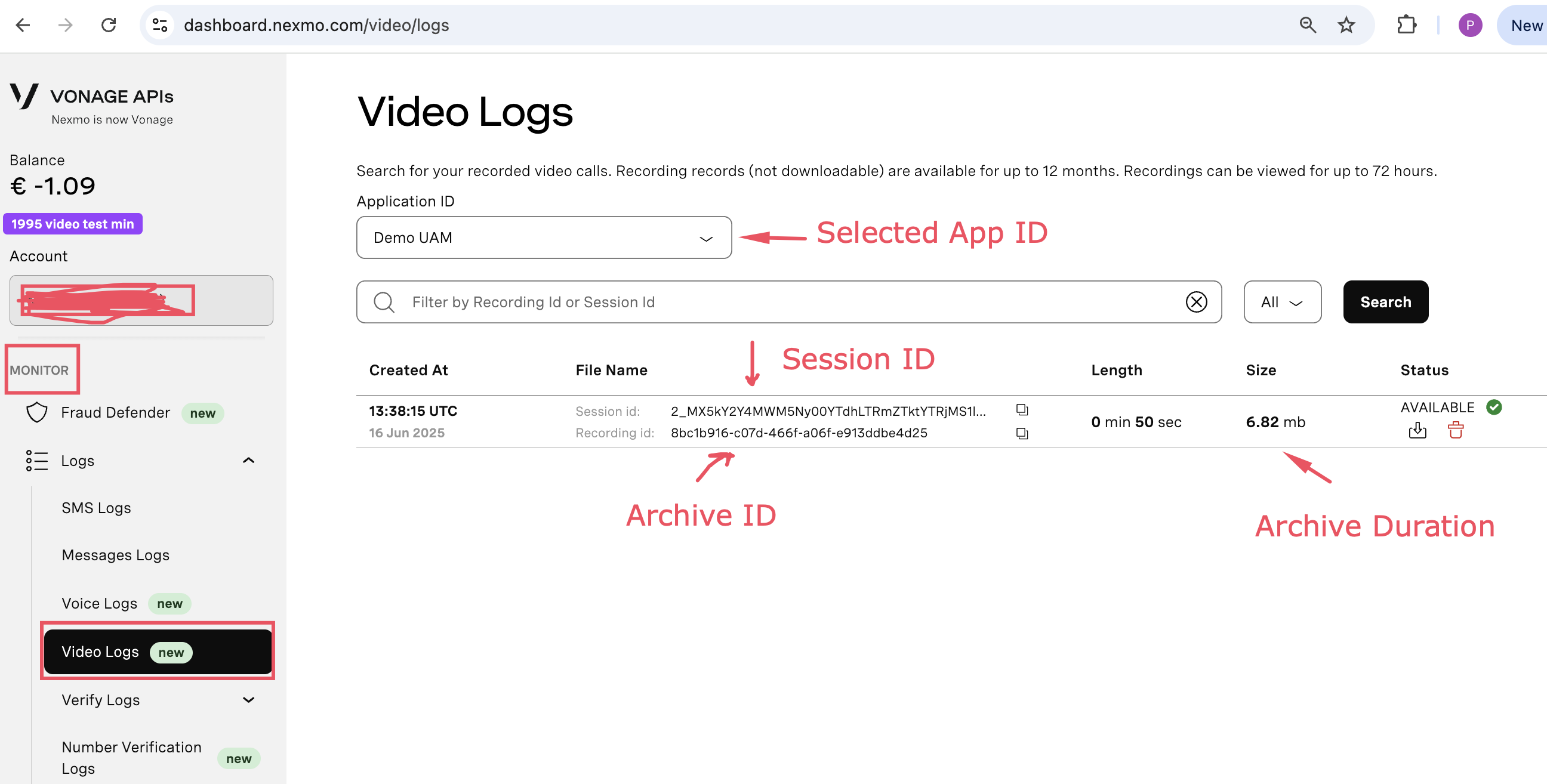Copy the Recording id value
Image resolution: width=1547 pixels, height=784 pixels.
click(x=1022, y=433)
